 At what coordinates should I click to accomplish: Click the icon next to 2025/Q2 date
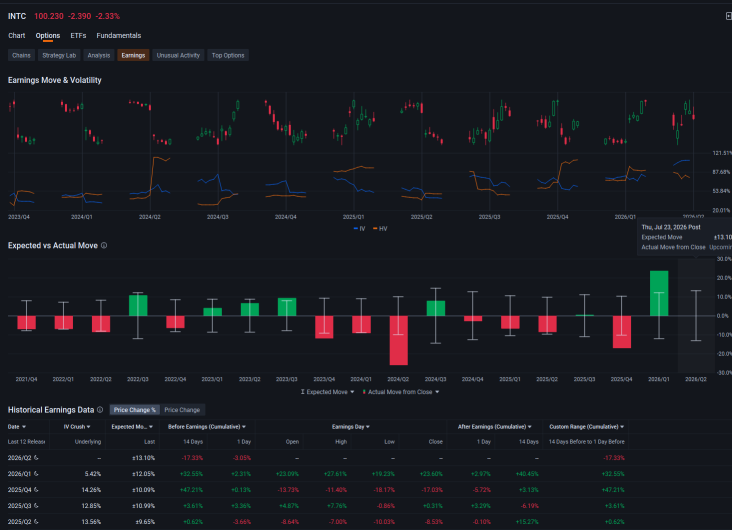tap(36, 522)
